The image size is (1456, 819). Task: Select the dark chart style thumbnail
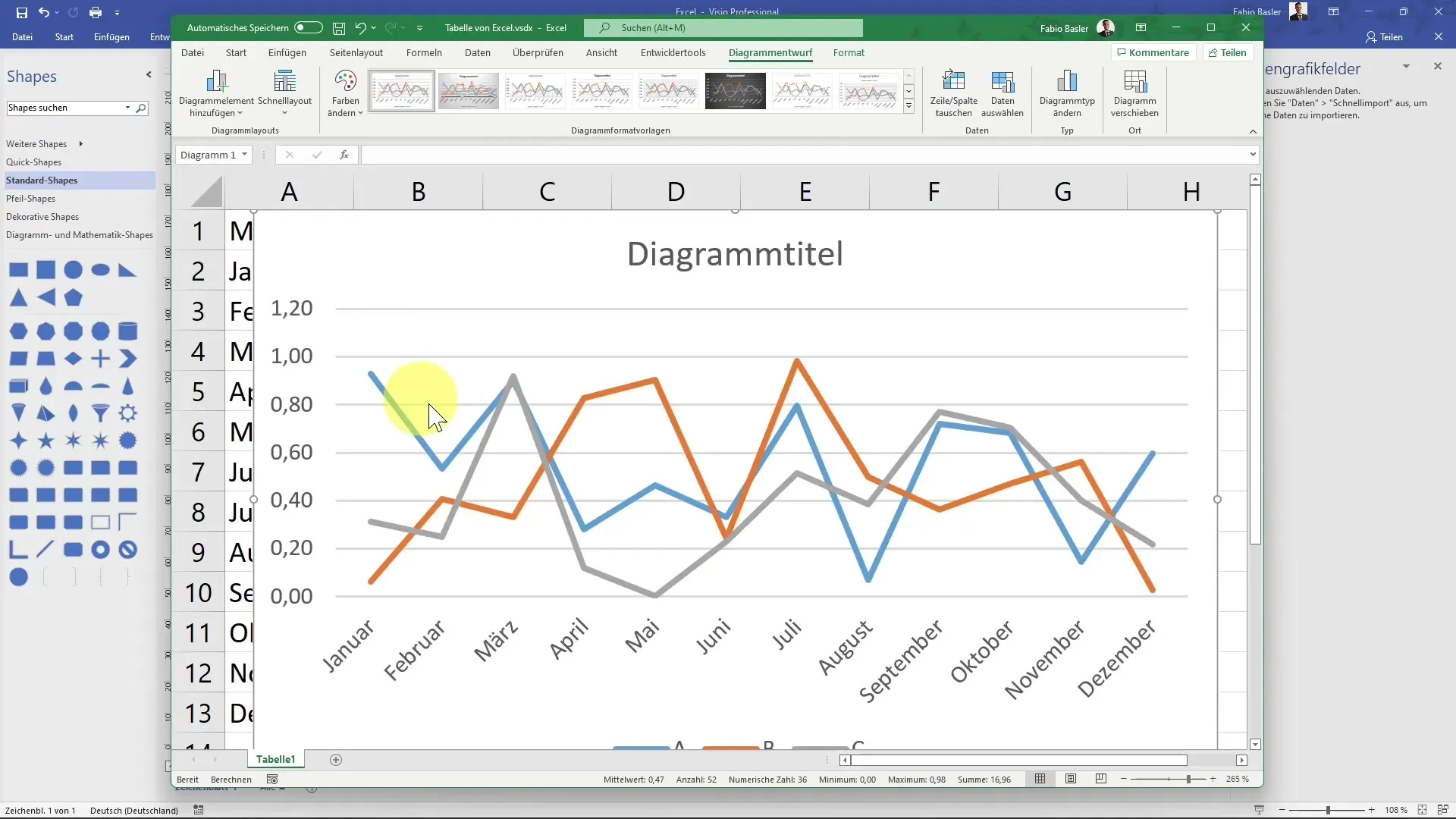click(735, 91)
